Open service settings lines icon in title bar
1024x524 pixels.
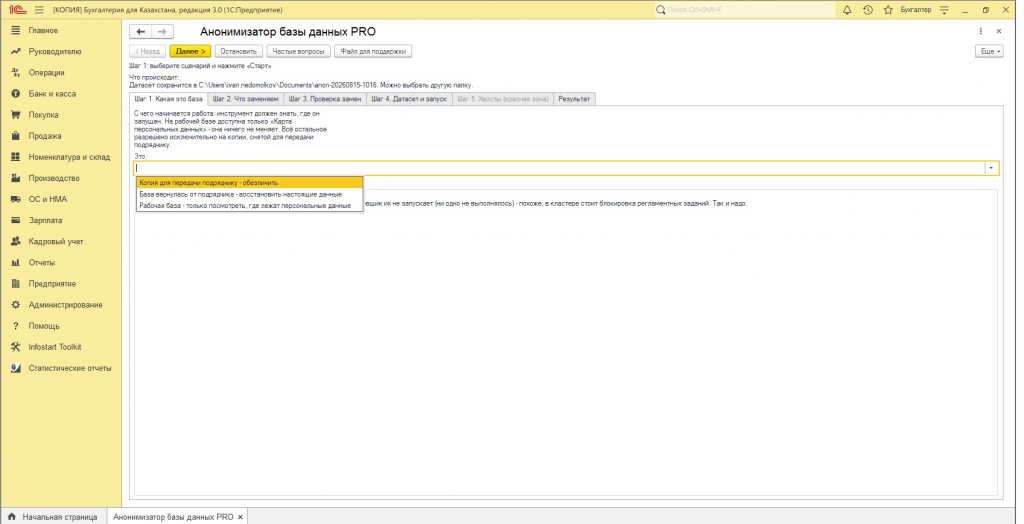(x=944, y=10)
